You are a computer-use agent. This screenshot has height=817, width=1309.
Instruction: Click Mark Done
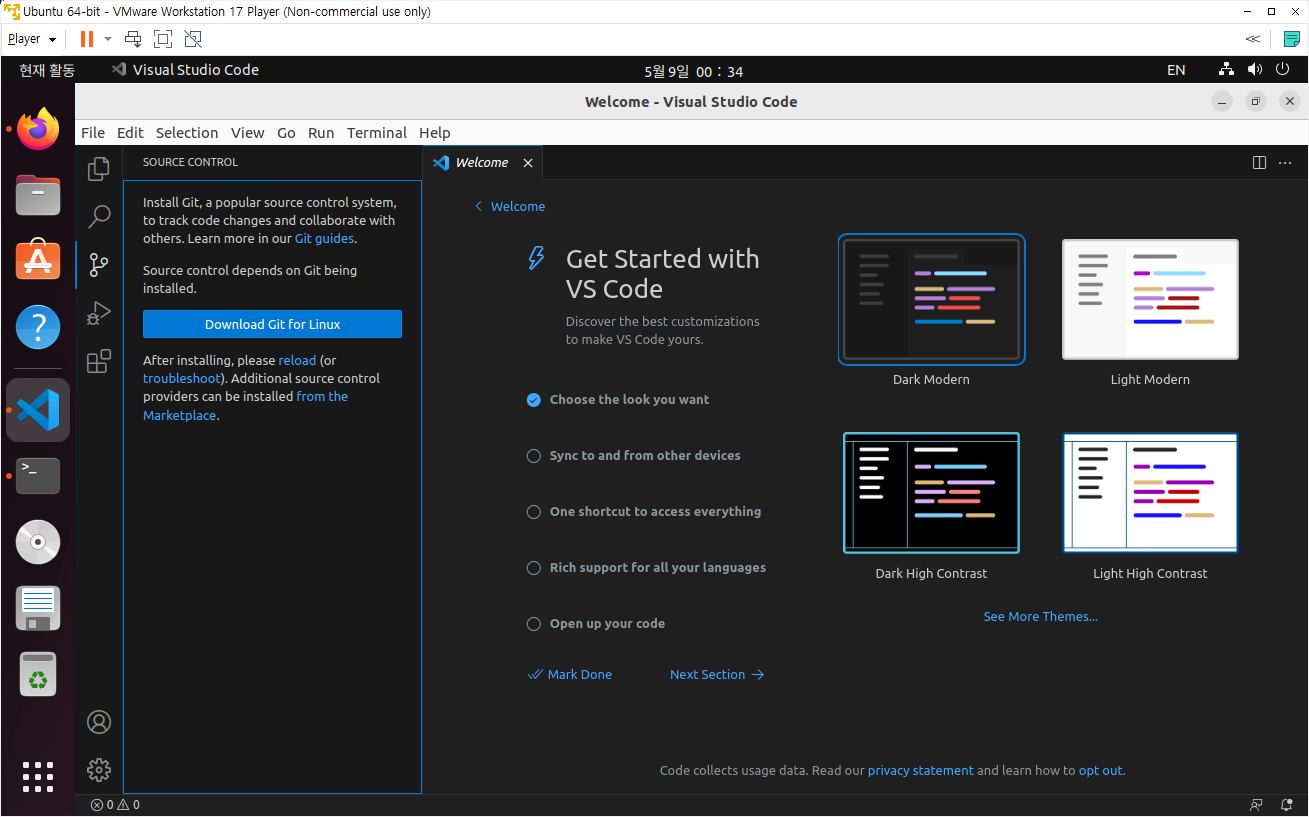(570, 675)
